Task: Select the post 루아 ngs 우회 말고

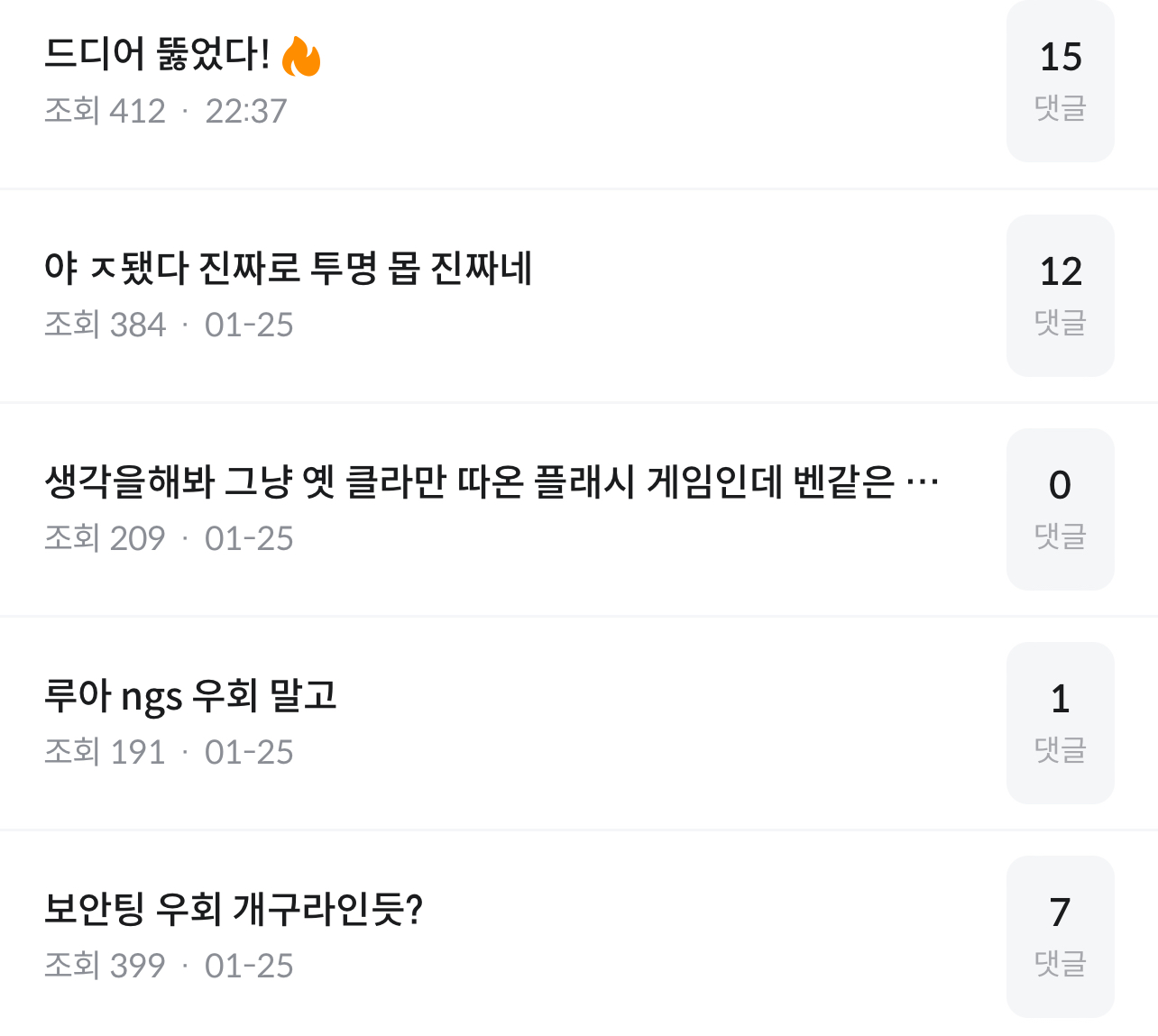Action: 190,695
